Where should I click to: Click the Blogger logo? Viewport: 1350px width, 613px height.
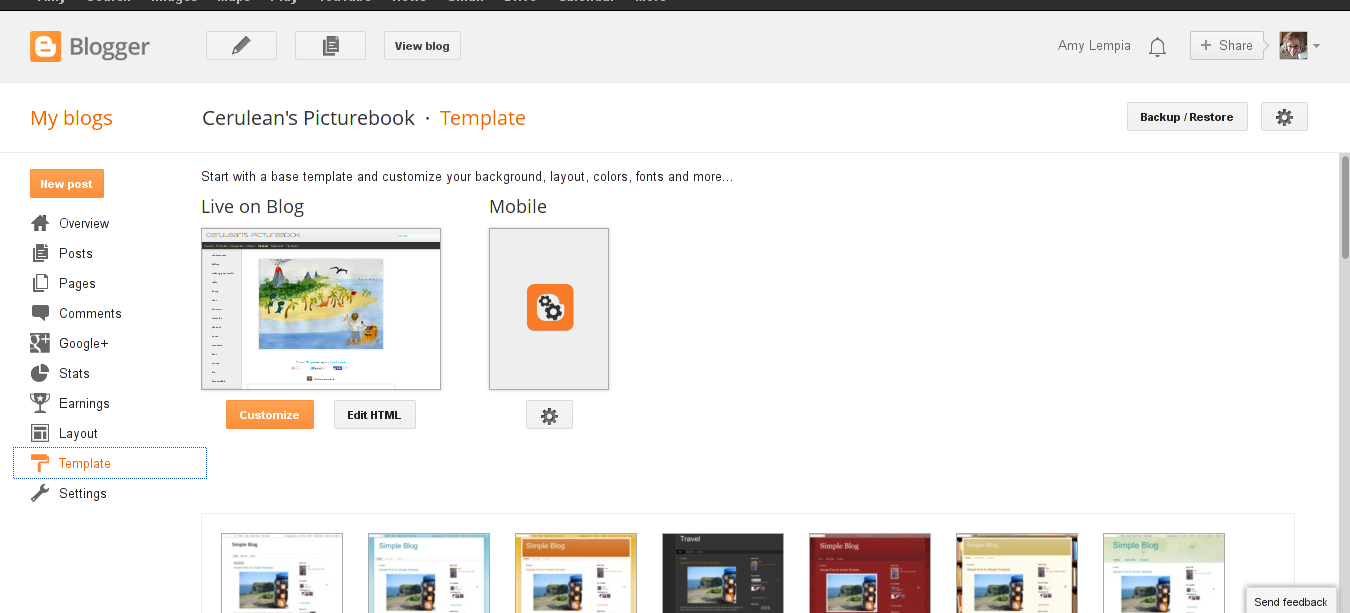coord(90,46)
